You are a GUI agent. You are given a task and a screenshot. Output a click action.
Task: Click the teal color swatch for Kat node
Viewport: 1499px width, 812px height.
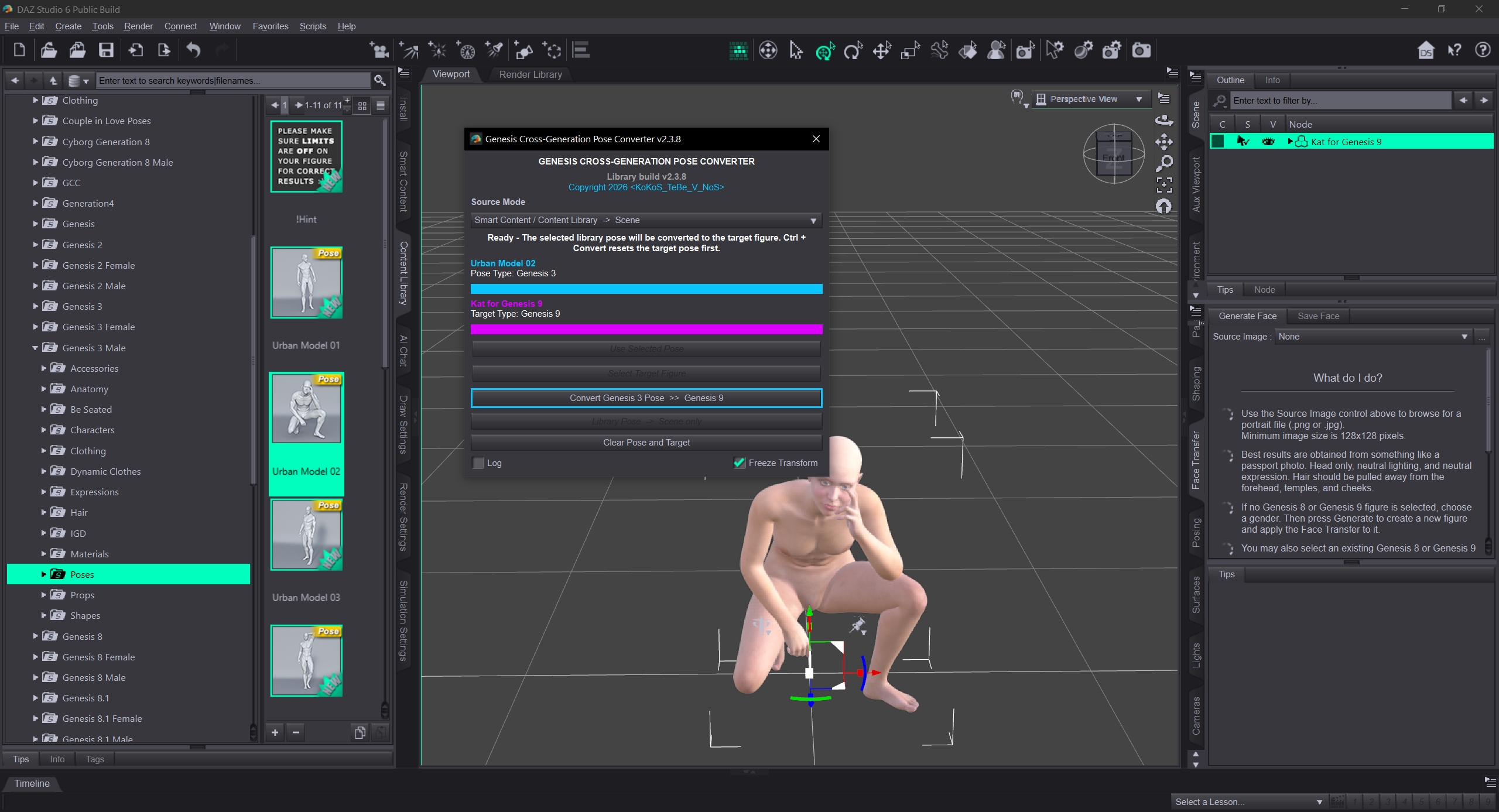coord(1218,142)
